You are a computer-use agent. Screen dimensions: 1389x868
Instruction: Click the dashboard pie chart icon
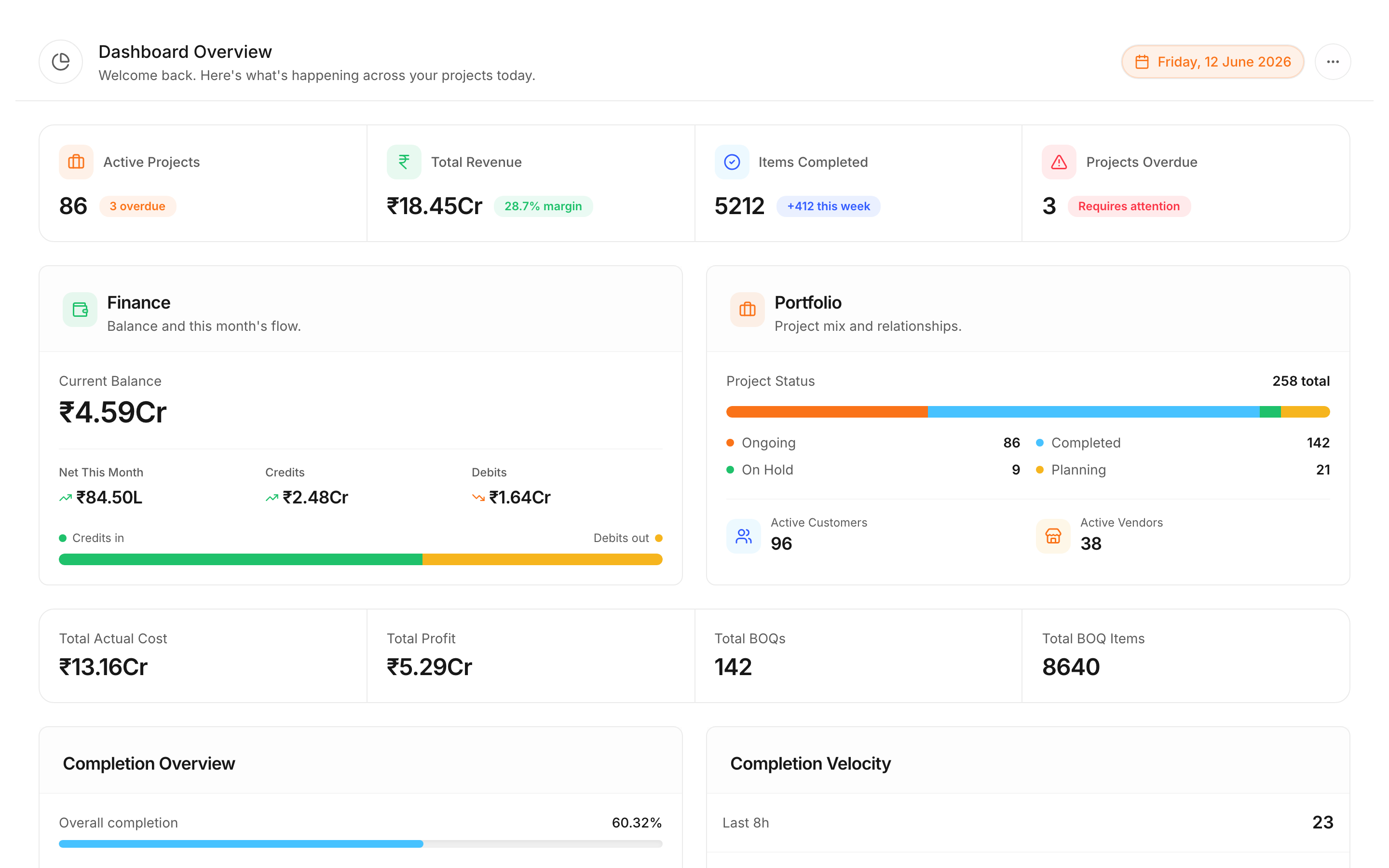pos(61,61)
